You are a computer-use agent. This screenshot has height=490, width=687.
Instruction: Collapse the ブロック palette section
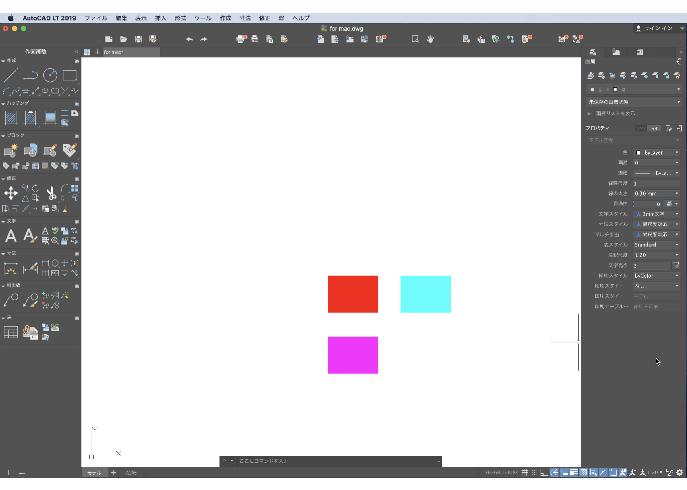(x=3, y=136)
